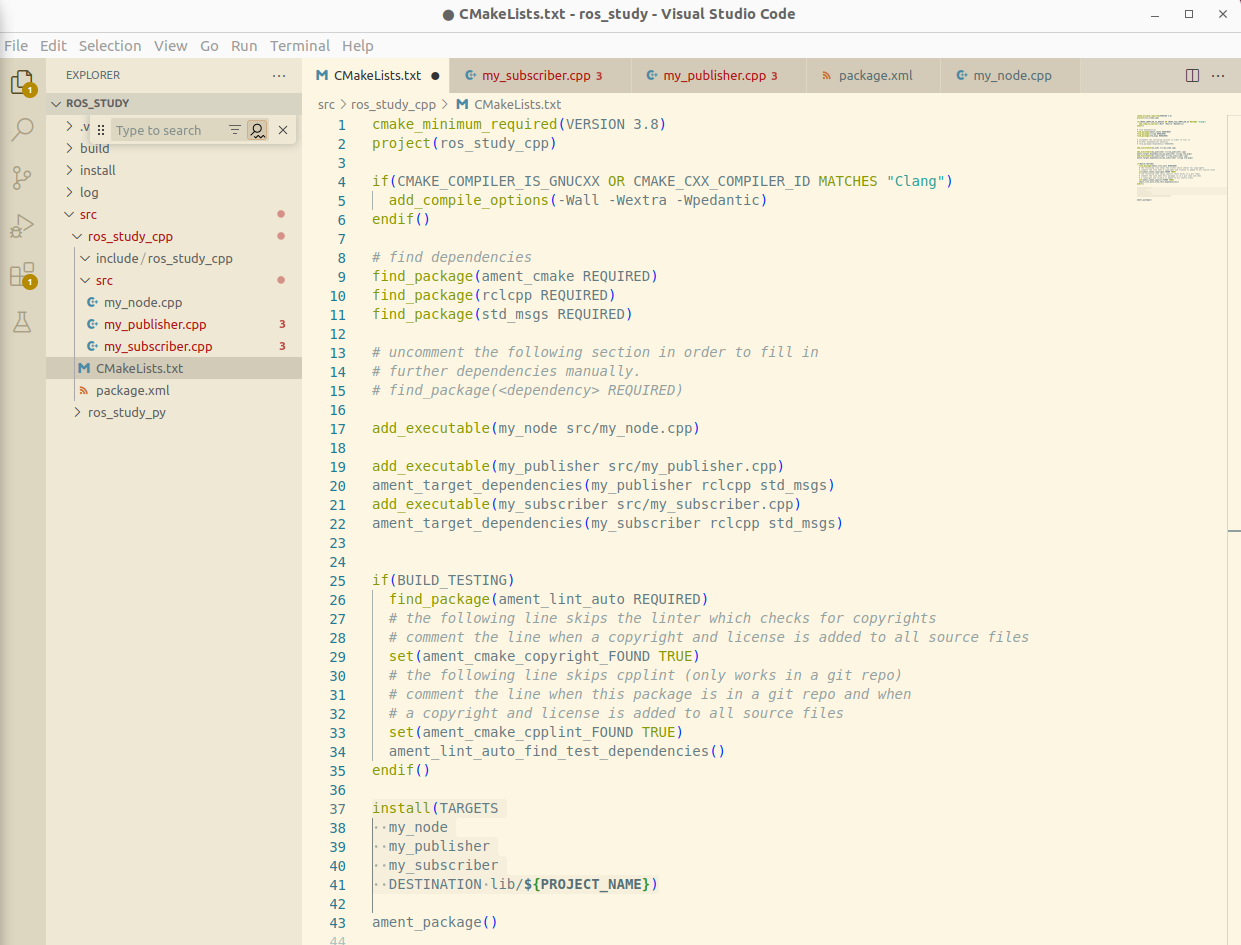The image size is (1241, 945).
Task: Expand the build folder
Action: (x=173, y=148)
